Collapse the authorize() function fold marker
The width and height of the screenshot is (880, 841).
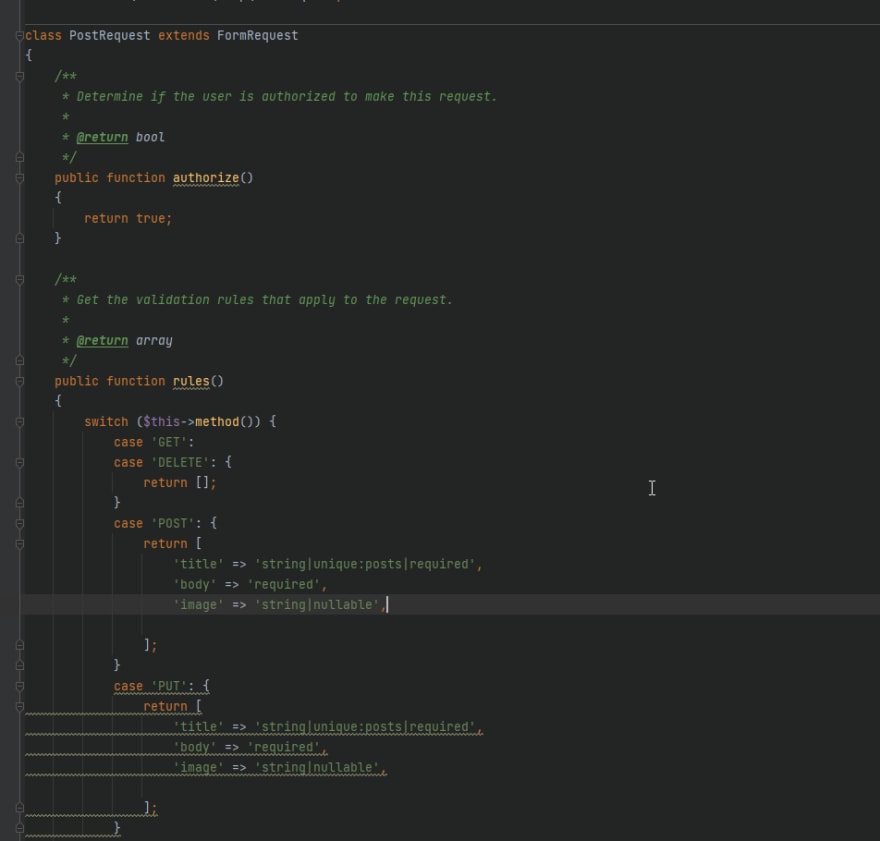click(20, 178)
